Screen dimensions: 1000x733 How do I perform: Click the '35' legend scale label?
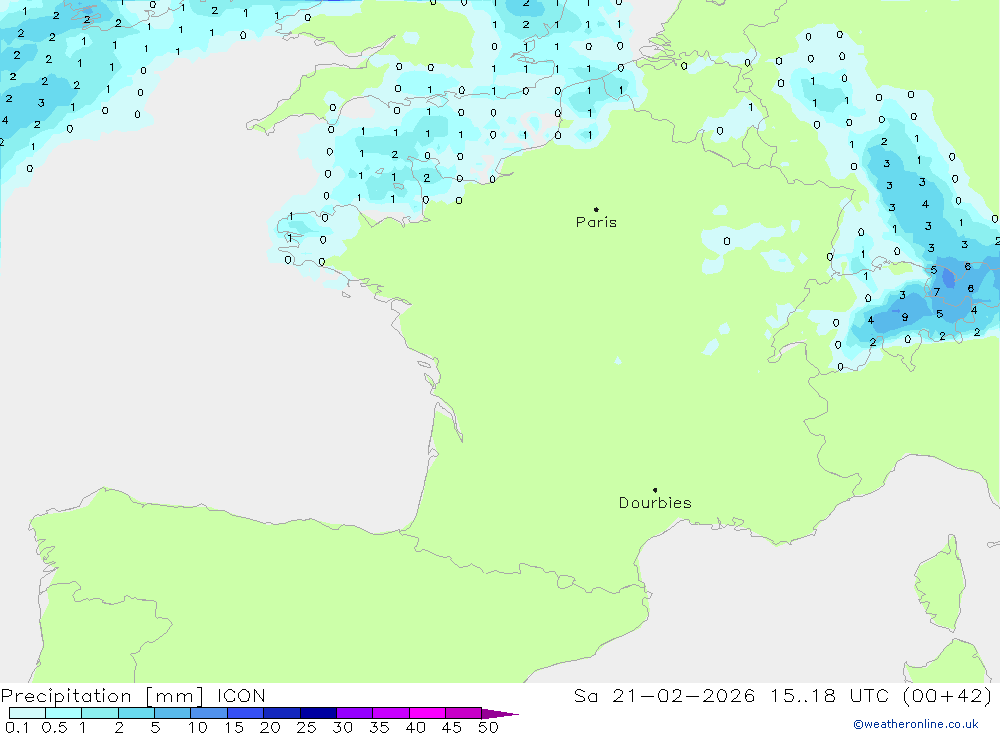[x=379, y=727]
